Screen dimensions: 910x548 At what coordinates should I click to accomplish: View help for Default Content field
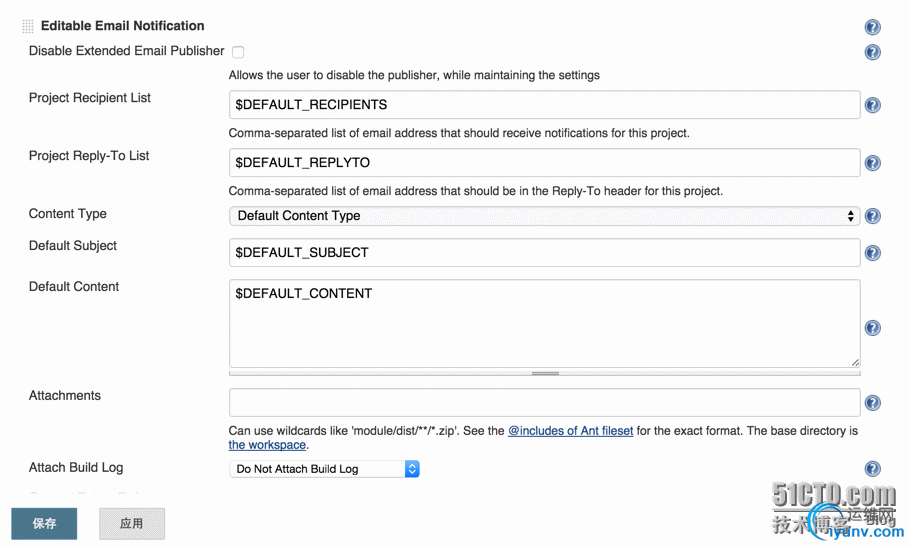point(872,328)
